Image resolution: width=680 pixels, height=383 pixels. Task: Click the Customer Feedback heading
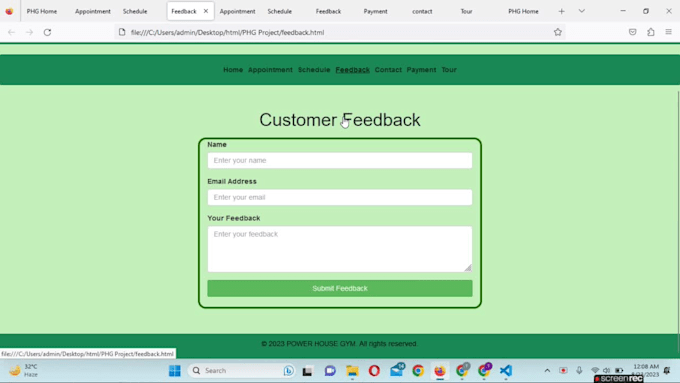tap(340, 120)
